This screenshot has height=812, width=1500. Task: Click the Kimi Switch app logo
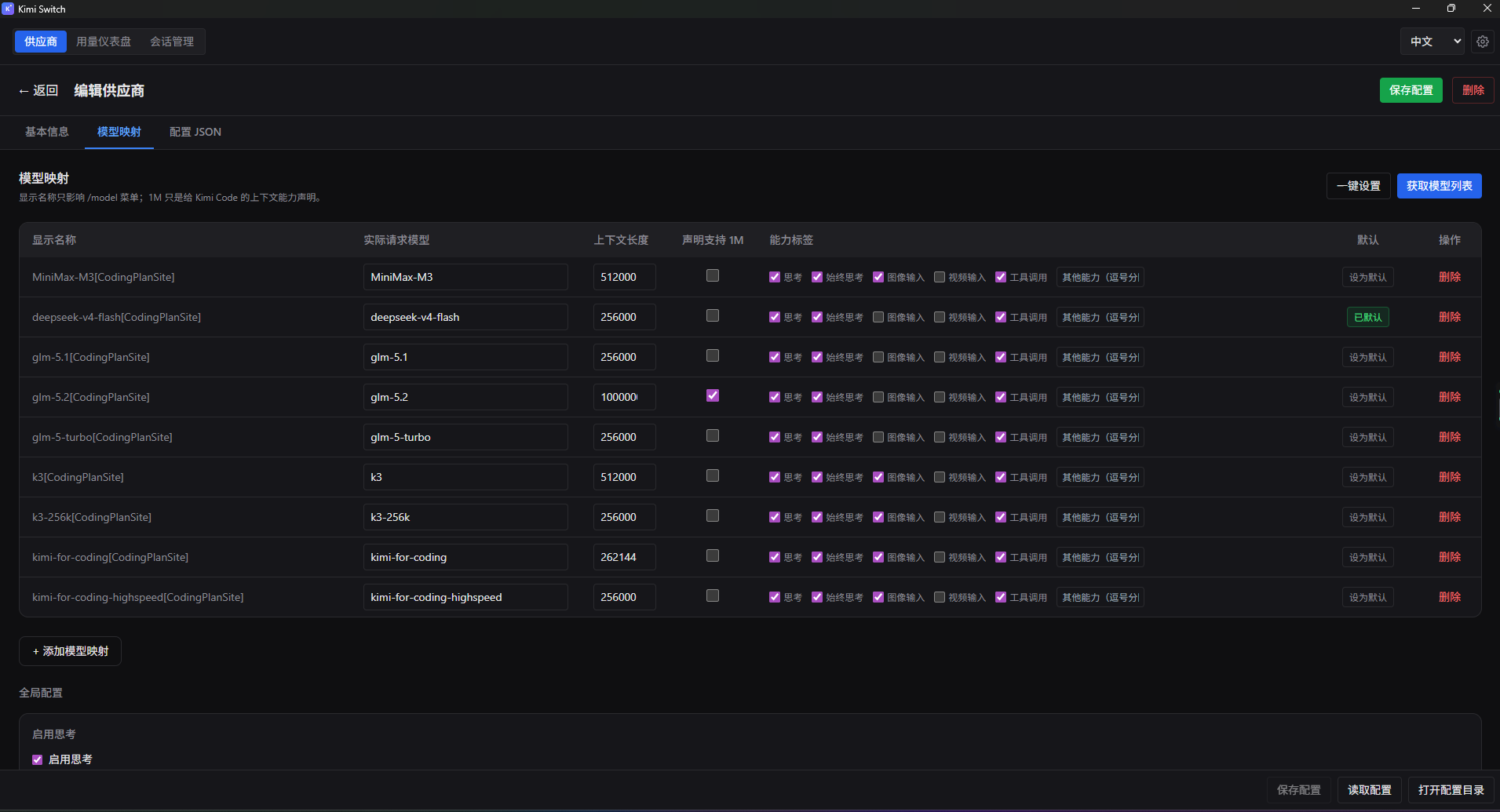pos(8,9)
